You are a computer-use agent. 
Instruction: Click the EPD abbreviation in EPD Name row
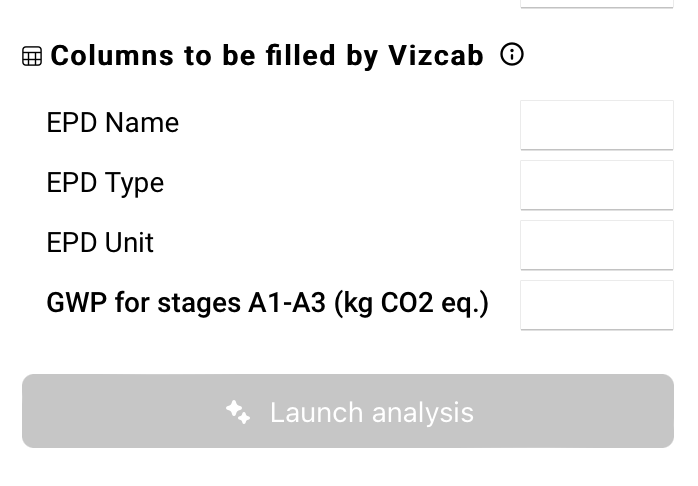coord(72,122)
